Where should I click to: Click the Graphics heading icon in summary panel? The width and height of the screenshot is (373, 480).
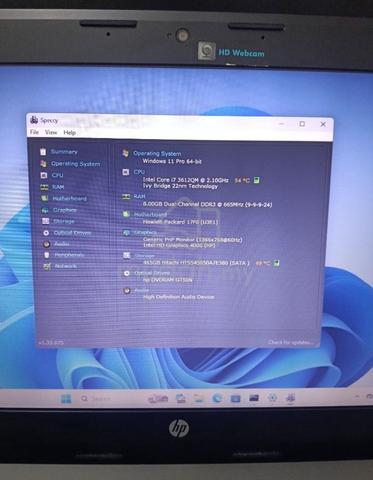point(126,232)
